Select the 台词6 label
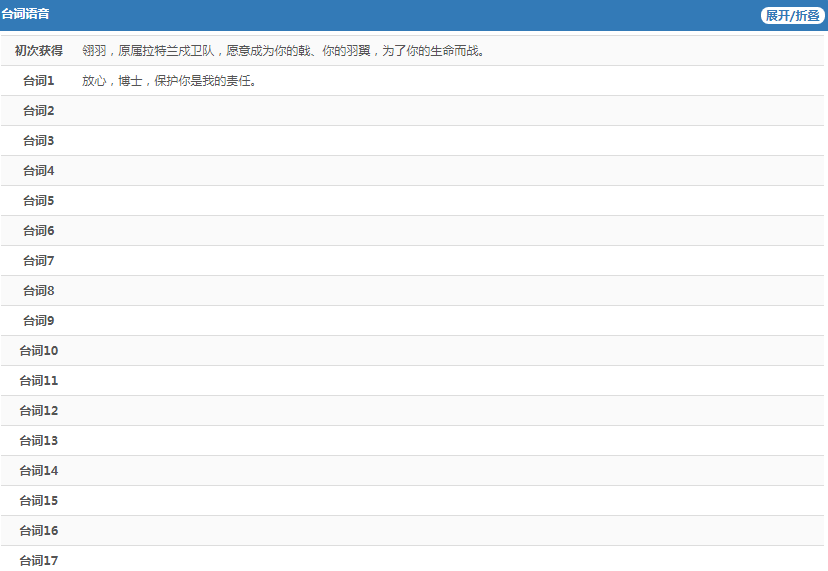Screen dimensions: 828x571 39,230
